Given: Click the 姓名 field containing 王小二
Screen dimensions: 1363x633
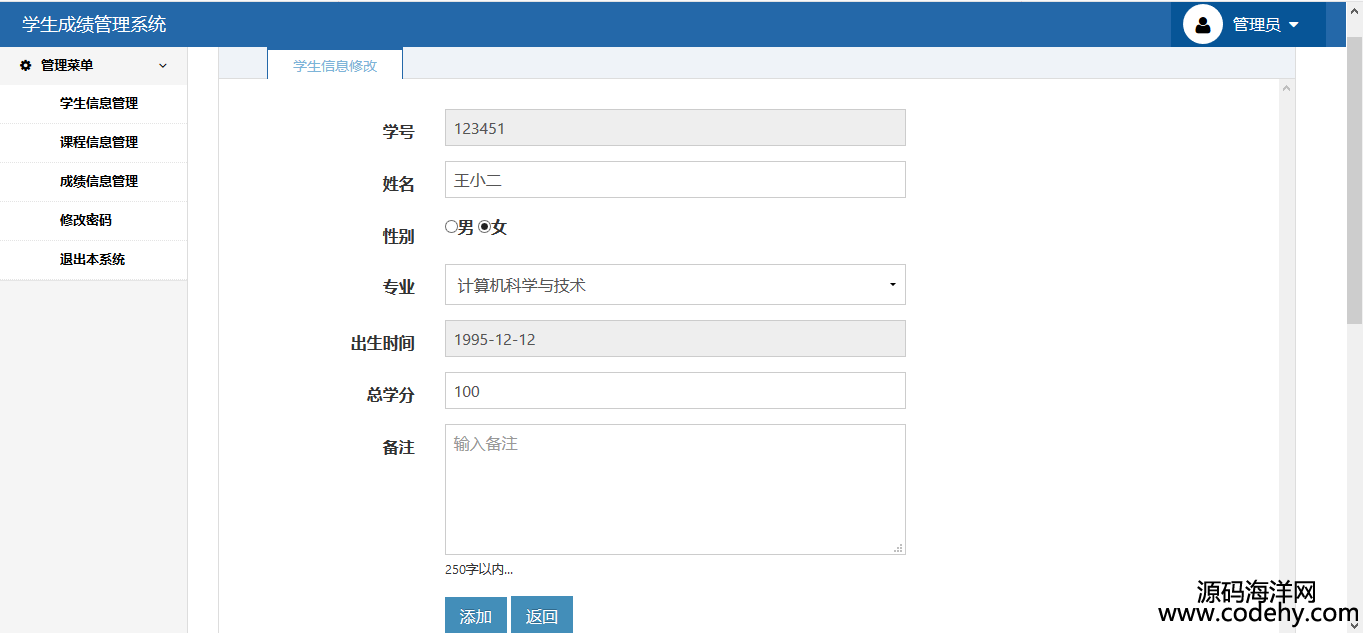Looking at the screenshot, I should click(x=675, y=180).
